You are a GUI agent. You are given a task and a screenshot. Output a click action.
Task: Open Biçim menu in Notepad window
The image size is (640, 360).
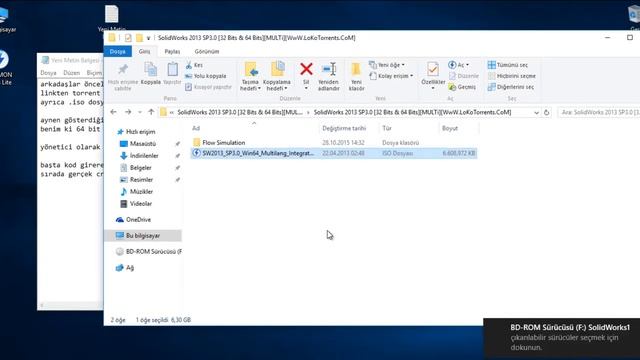click(x=94, y=73)
